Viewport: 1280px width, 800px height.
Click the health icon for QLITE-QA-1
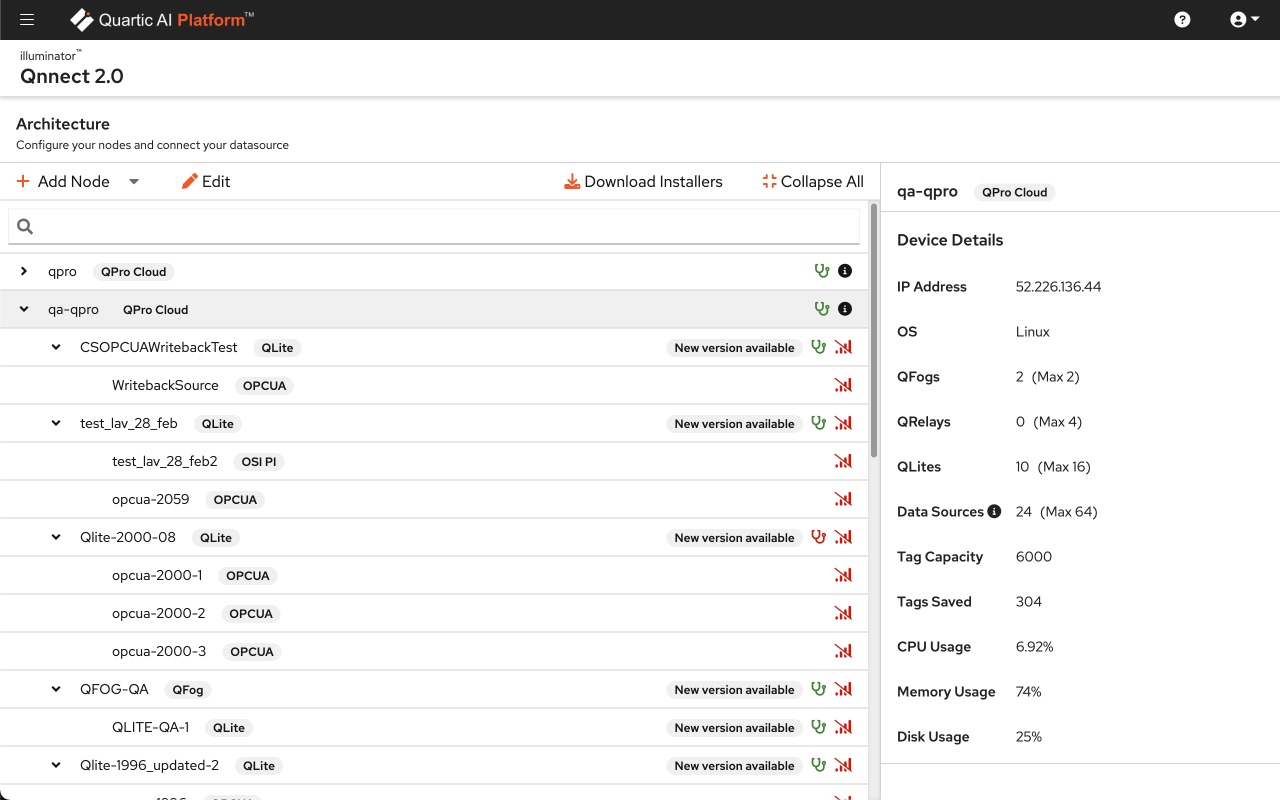point(819,727)
